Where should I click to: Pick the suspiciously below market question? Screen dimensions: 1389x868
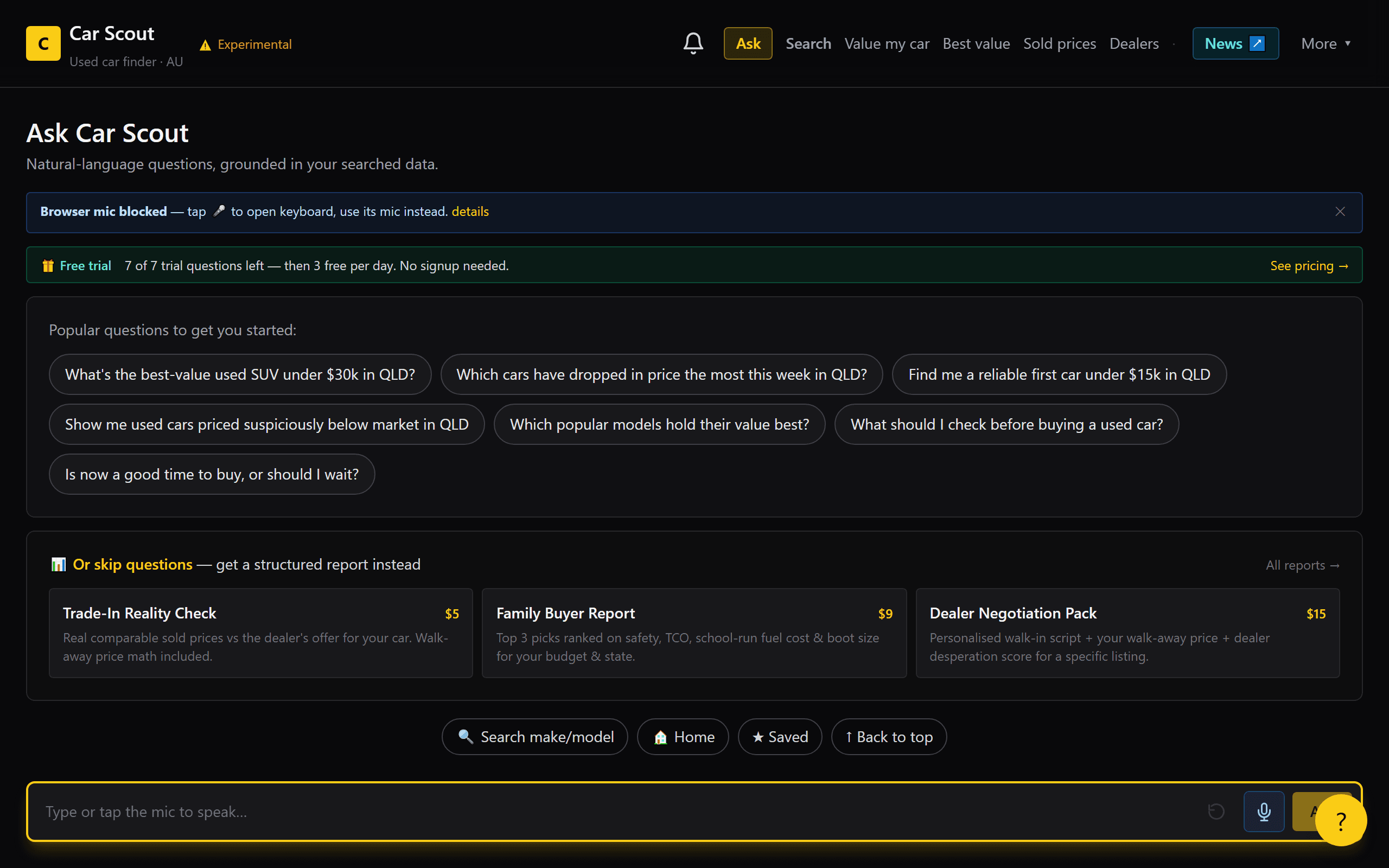pos(267,424)
